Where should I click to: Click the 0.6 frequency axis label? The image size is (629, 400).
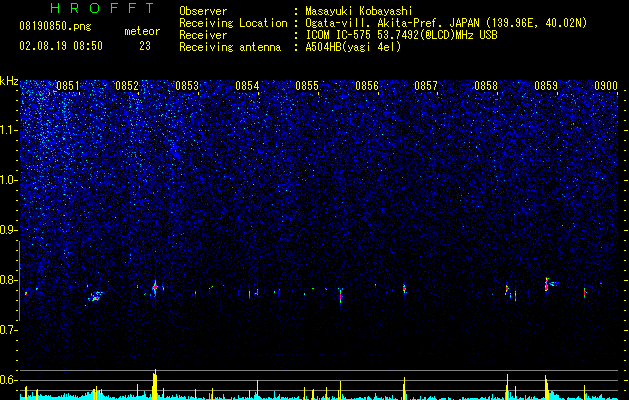(8, 380)
